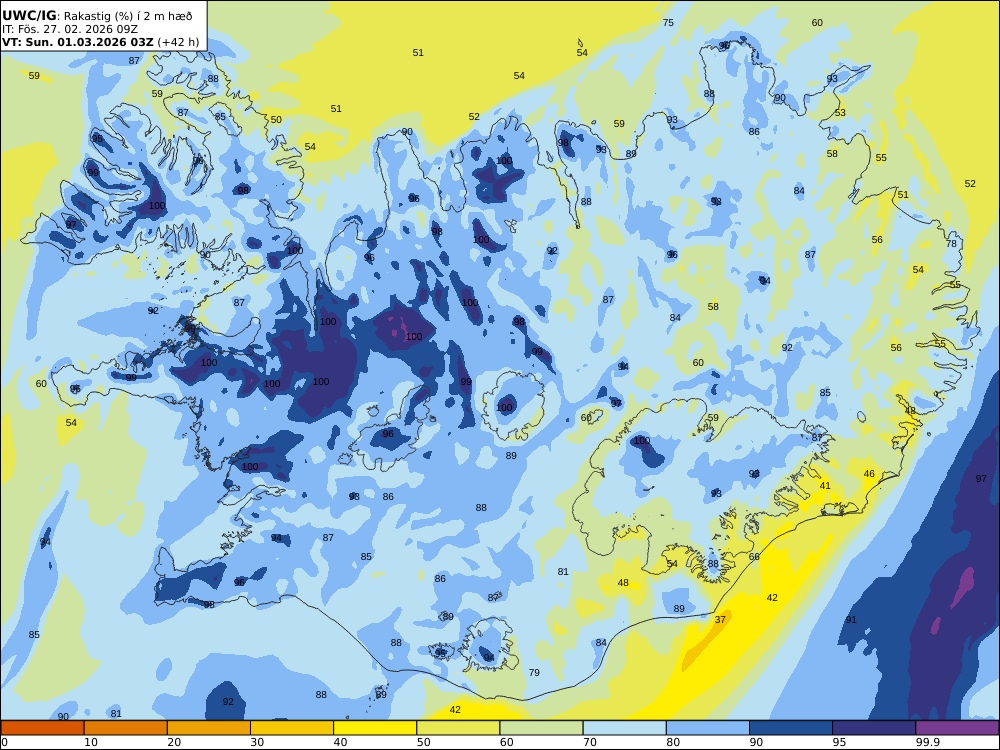This screenshot has width=1000, height=750.
Task: Click the map value '79' on the south coast
Action: pos(534,672)
